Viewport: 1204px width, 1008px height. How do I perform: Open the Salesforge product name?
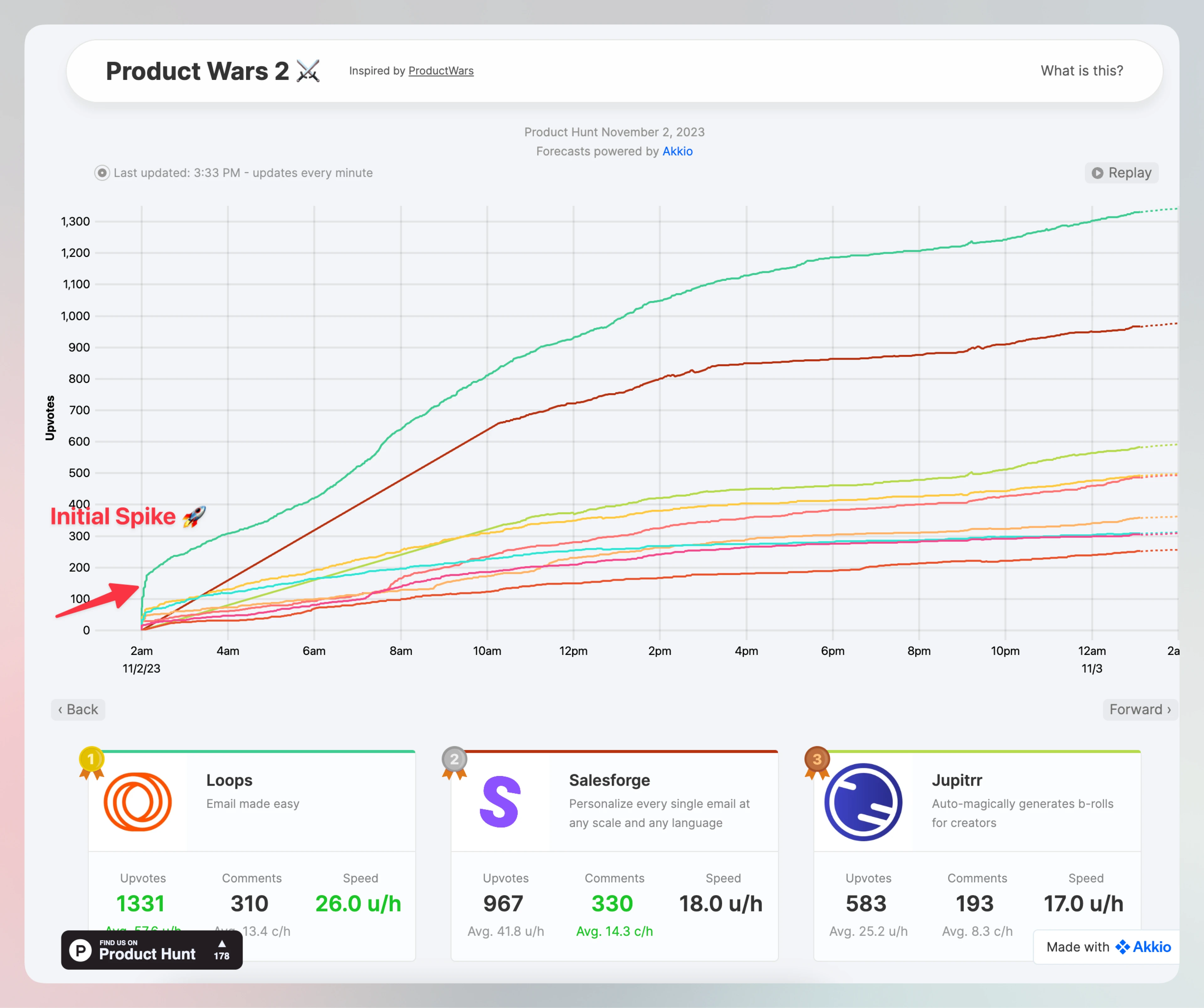point(610,780)
